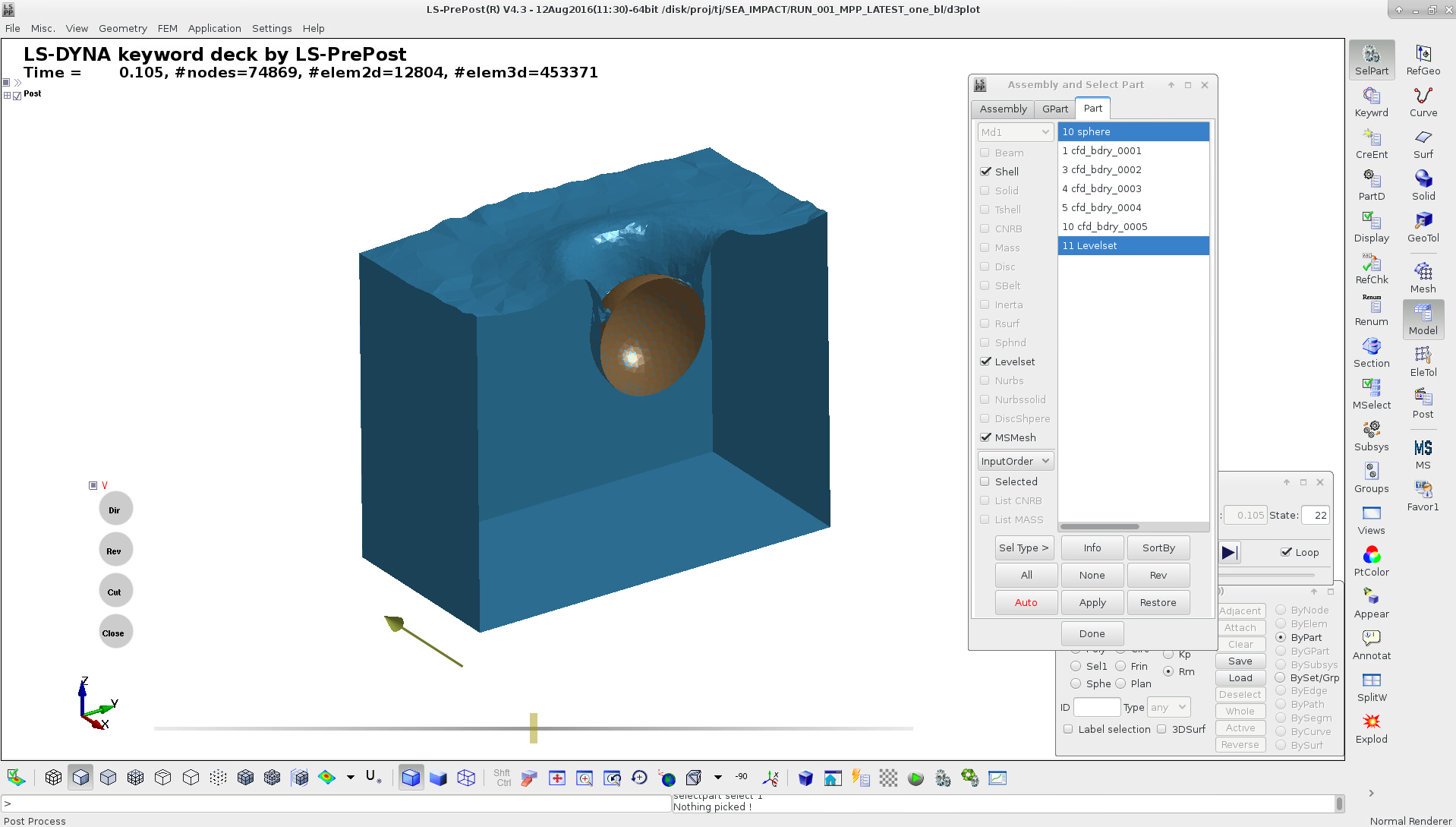Click the Annotat tool icon
The width and height of the screenshot is (1456, 827).
[1371, 644]
